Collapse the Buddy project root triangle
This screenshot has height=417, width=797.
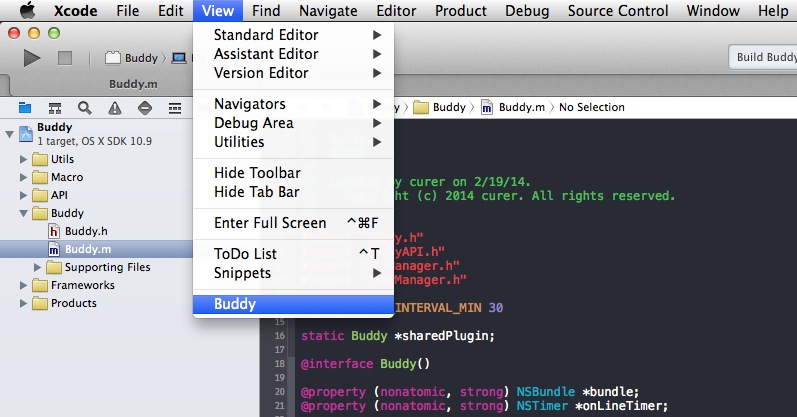pos(9,134)
